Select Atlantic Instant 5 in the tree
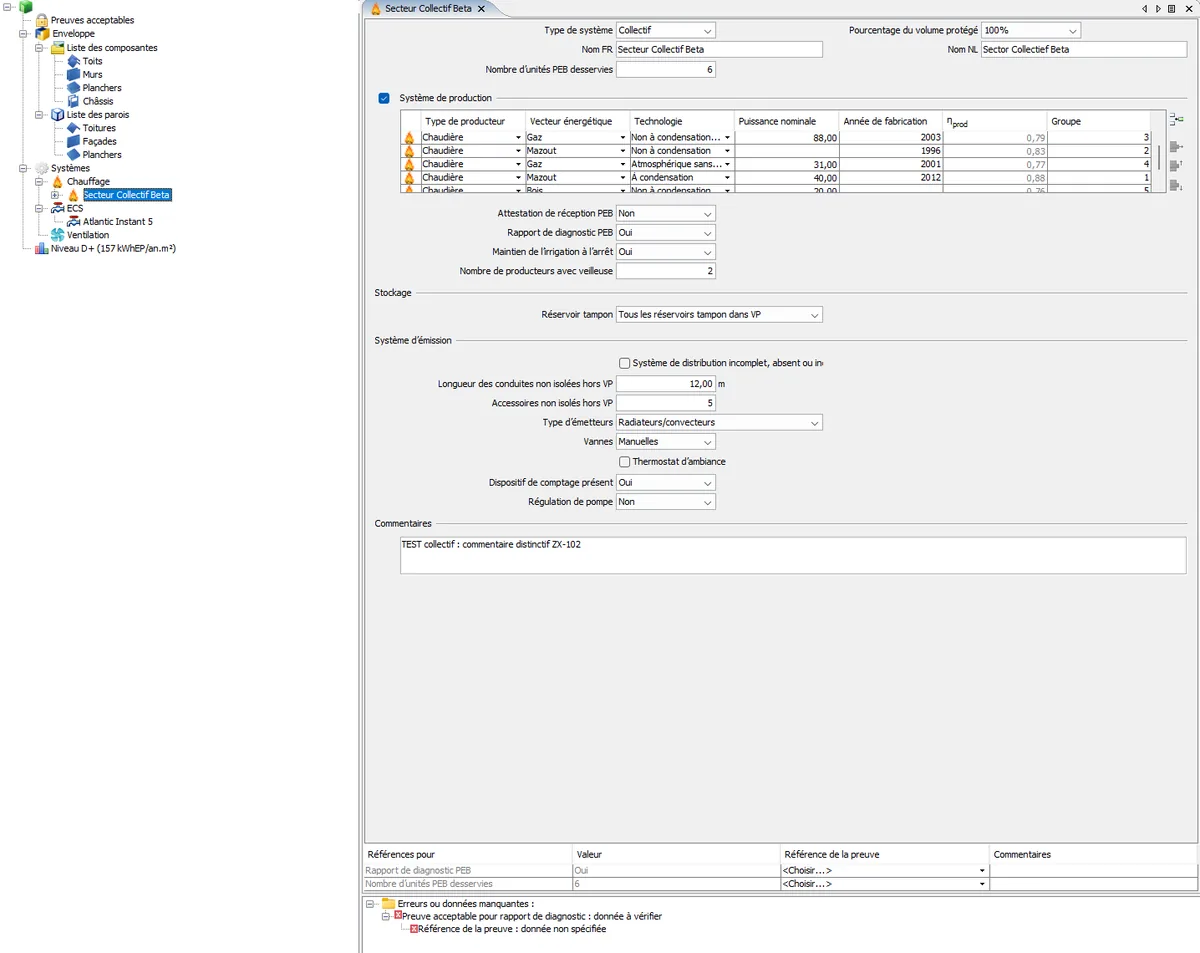This screenshot has width=1200, height=953. tap(118, 222)
